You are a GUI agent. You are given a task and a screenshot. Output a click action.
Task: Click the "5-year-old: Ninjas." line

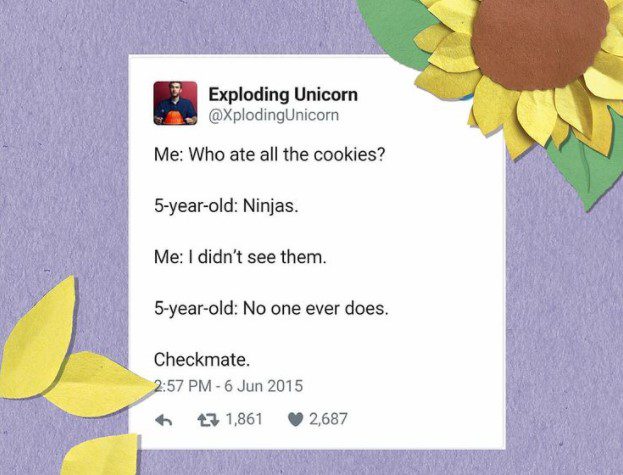coord(226,206)
